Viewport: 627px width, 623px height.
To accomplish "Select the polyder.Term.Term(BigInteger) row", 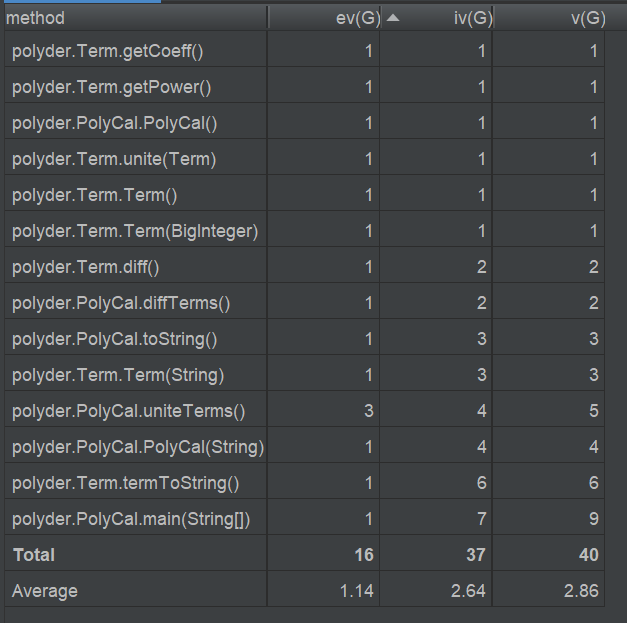I will click(304, 231).
